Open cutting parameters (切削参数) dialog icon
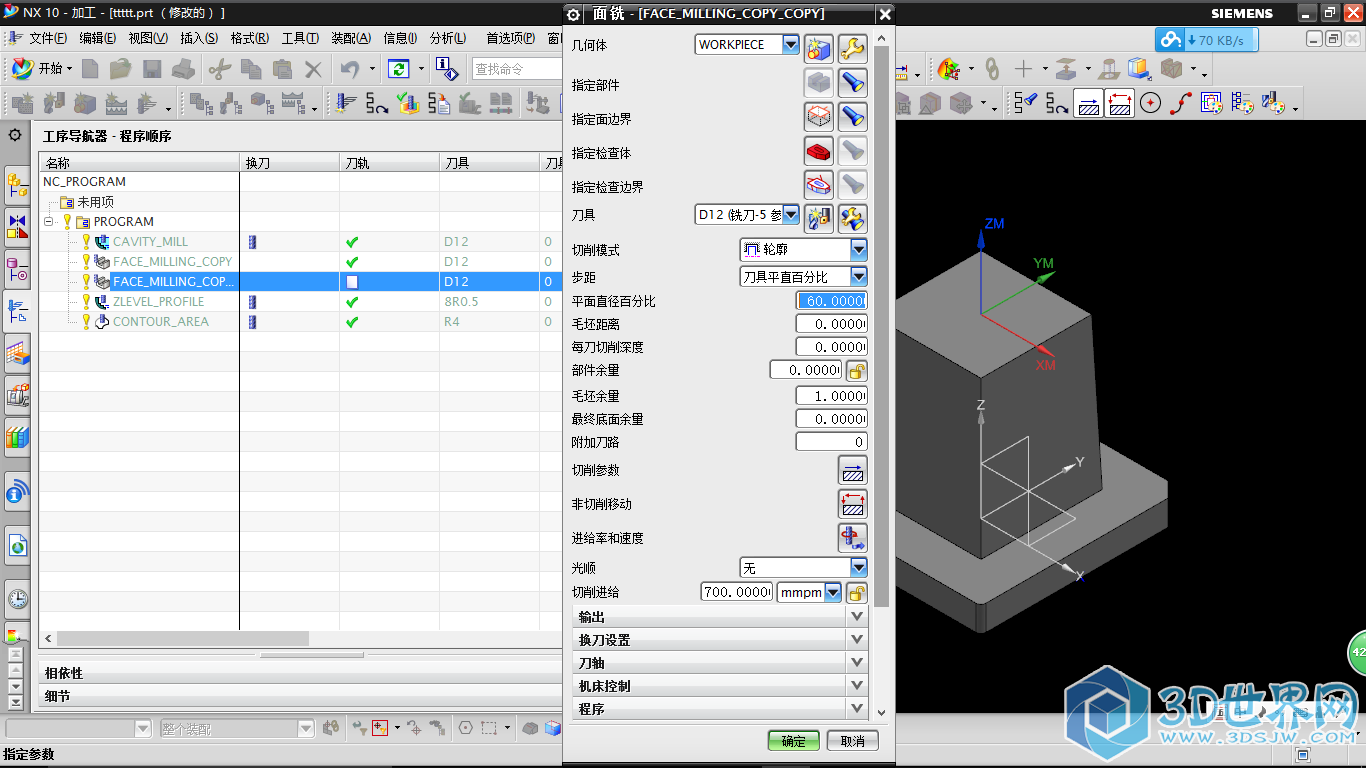The height and width of the screenshot is (768, 1366). tap(852, 470)
